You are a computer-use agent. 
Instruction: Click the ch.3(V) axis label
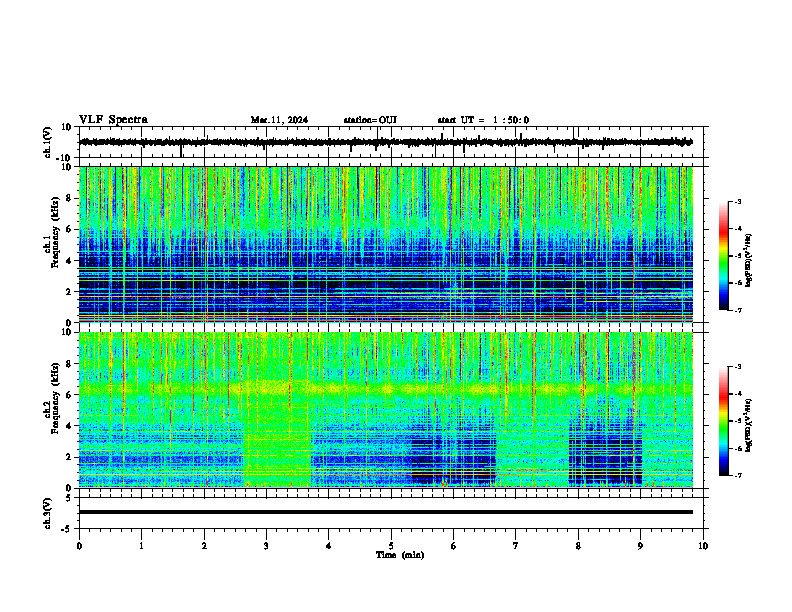pyautogui.click(x=48, y=513)
